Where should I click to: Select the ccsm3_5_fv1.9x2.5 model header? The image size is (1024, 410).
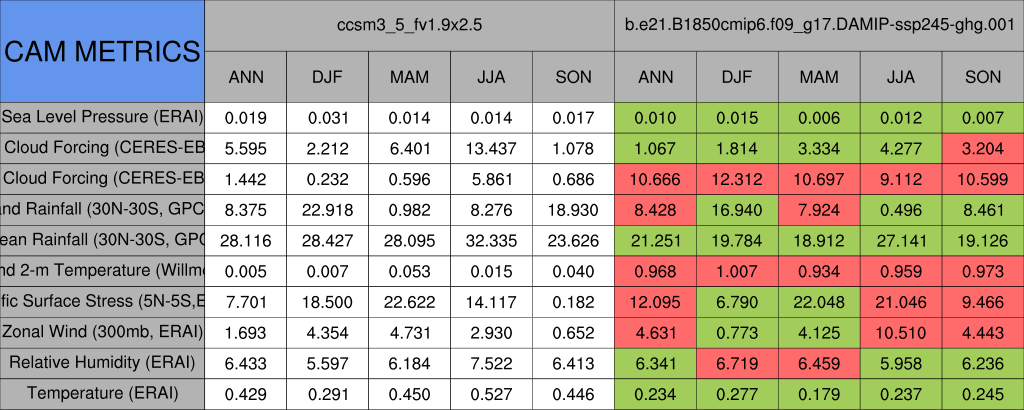[409, 24]
